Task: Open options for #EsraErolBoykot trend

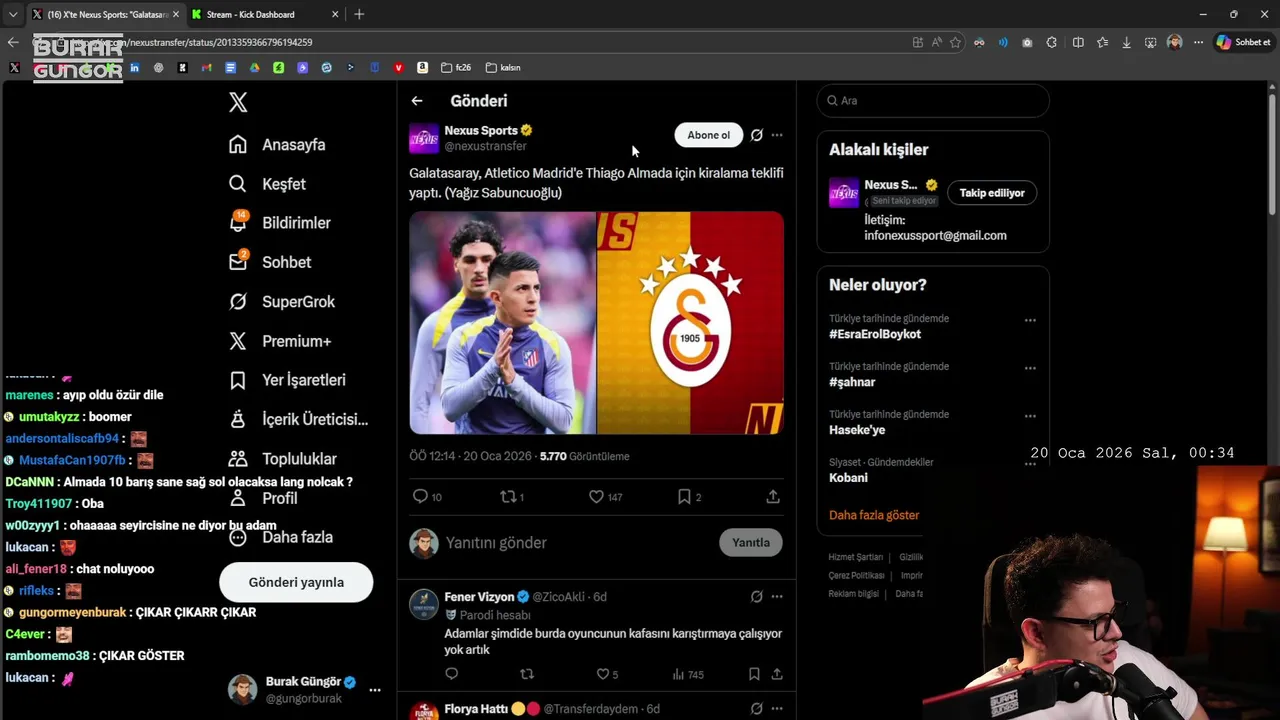Action: point(1030,321)
